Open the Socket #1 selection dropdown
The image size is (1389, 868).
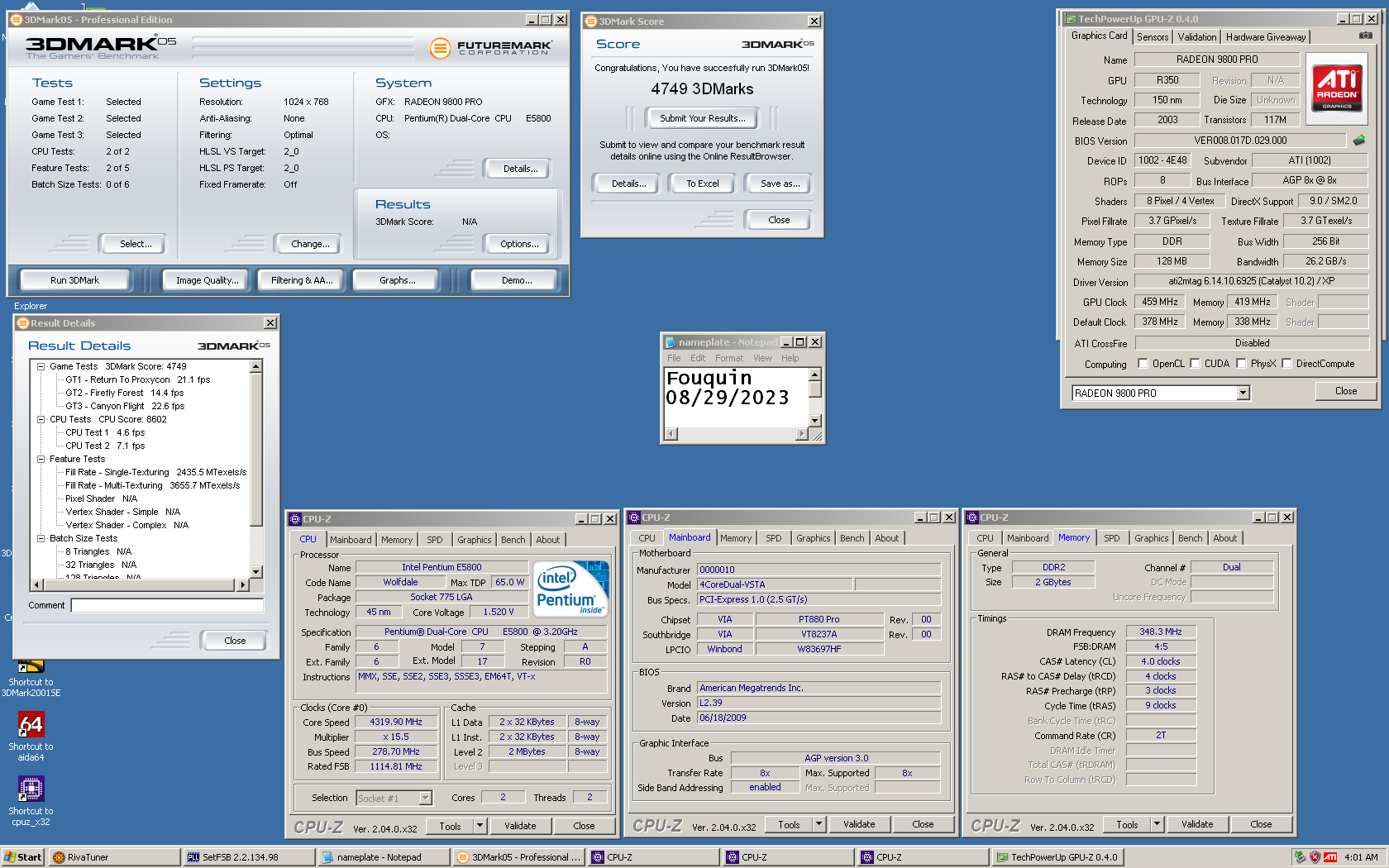pos(426,799)
